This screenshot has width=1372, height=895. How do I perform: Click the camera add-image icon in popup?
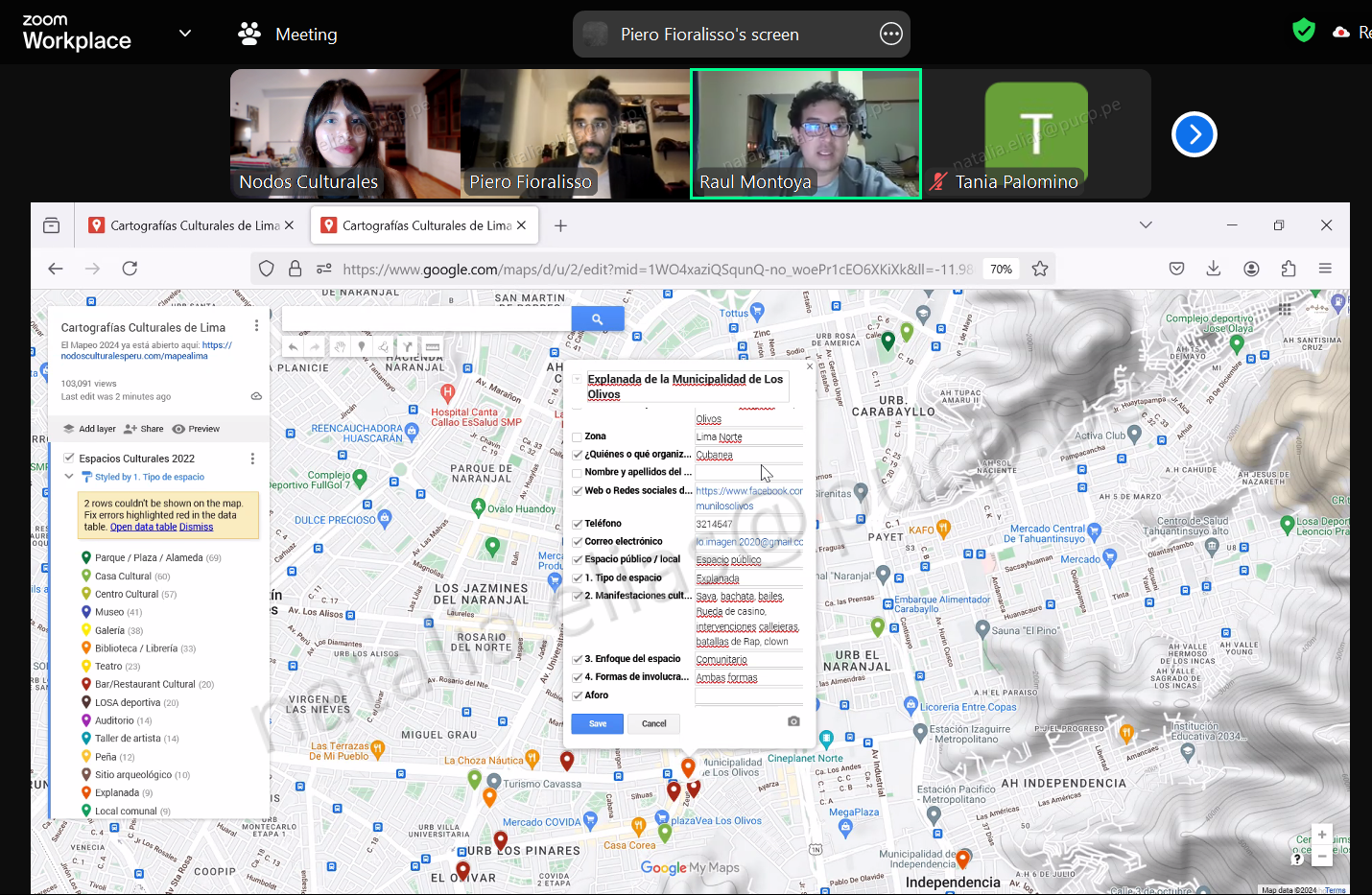(x=793, y=721)
